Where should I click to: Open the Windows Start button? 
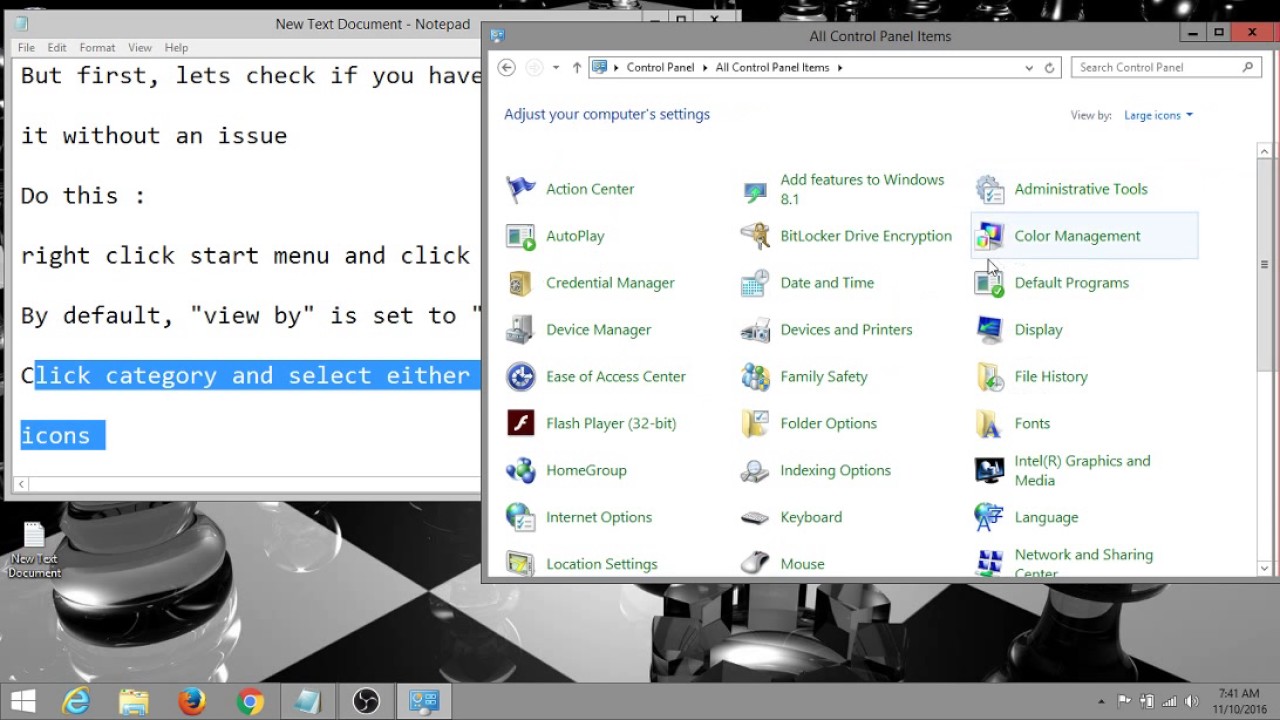[22, 701]
